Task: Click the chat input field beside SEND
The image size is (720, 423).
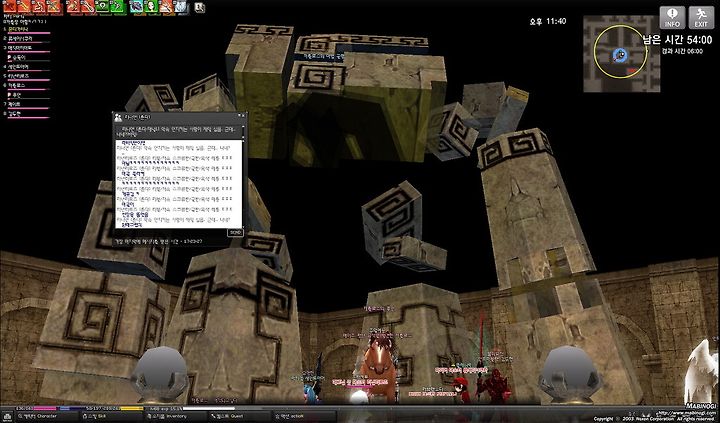Action: click(x=171, y=233)
